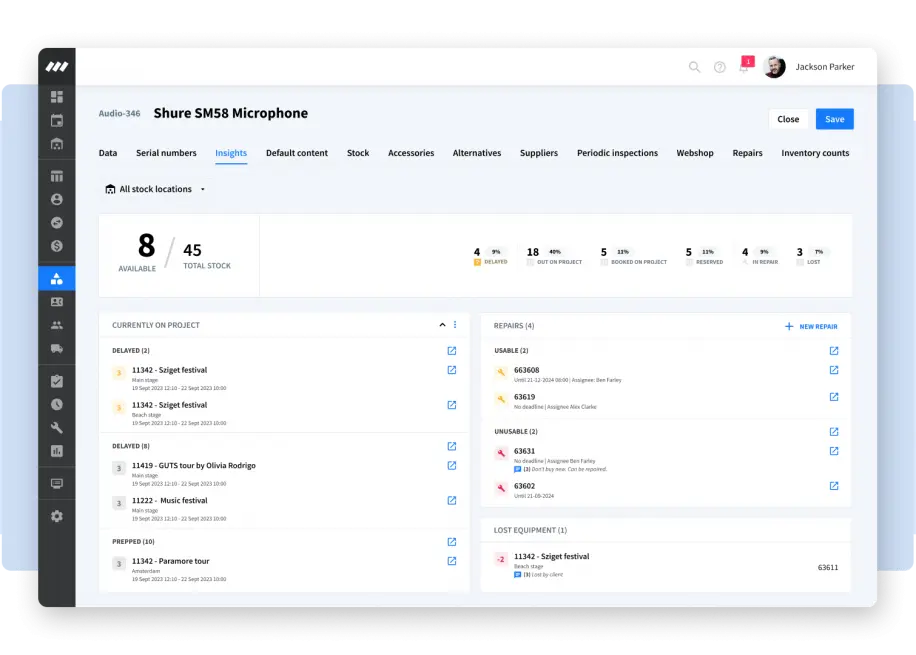Open the wrench repairs icon in sidebar
The height and width of the screenshot is (655, 916).
[x=57, y=427]
